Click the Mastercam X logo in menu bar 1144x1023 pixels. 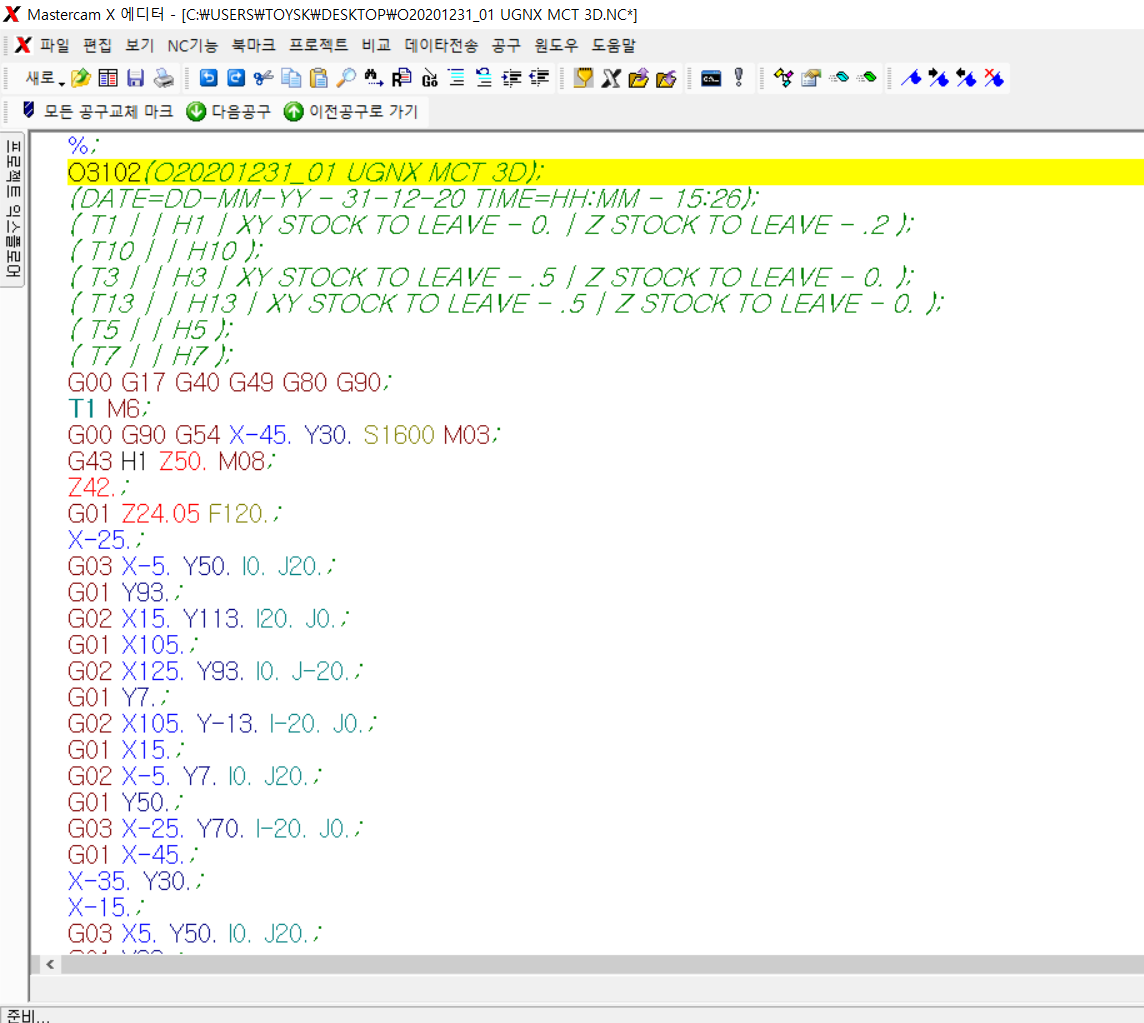click(23, 45)
